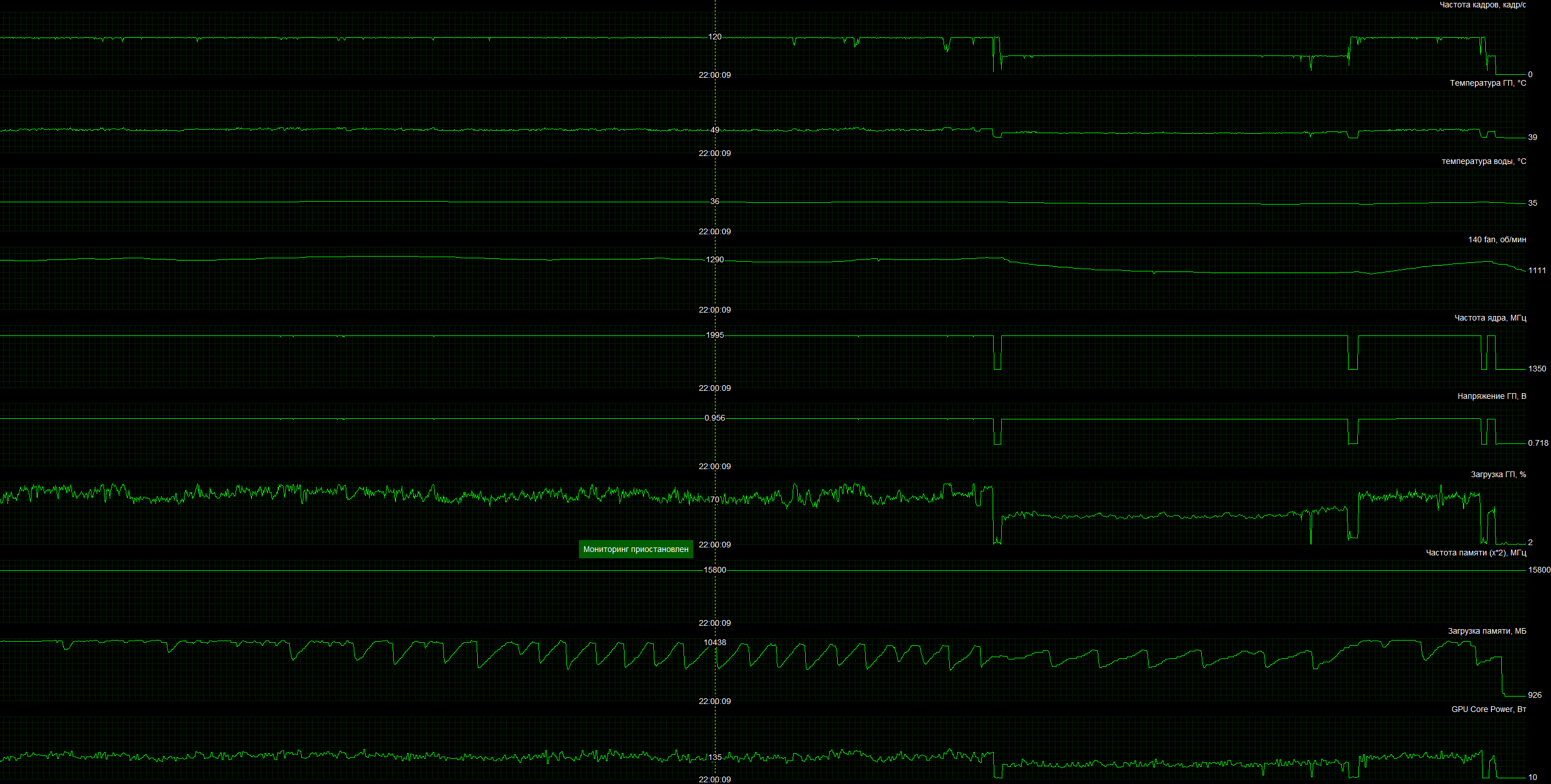This screenshot has width=1551, height=784.
Task: Select the 1995 marker value on core clock graph
Action: [715, 335]
